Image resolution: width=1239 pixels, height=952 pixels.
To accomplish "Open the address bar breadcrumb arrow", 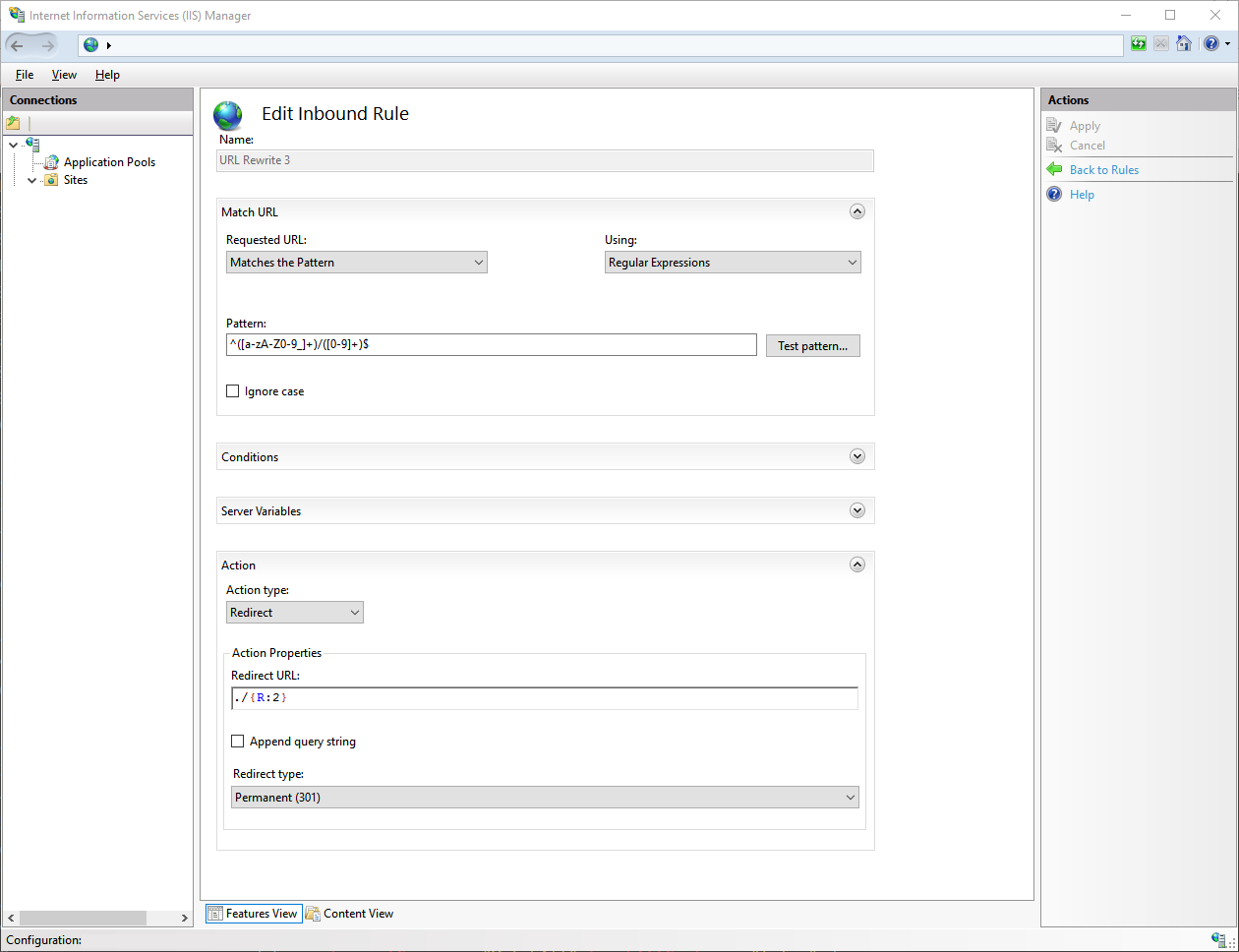I will 109,45.
